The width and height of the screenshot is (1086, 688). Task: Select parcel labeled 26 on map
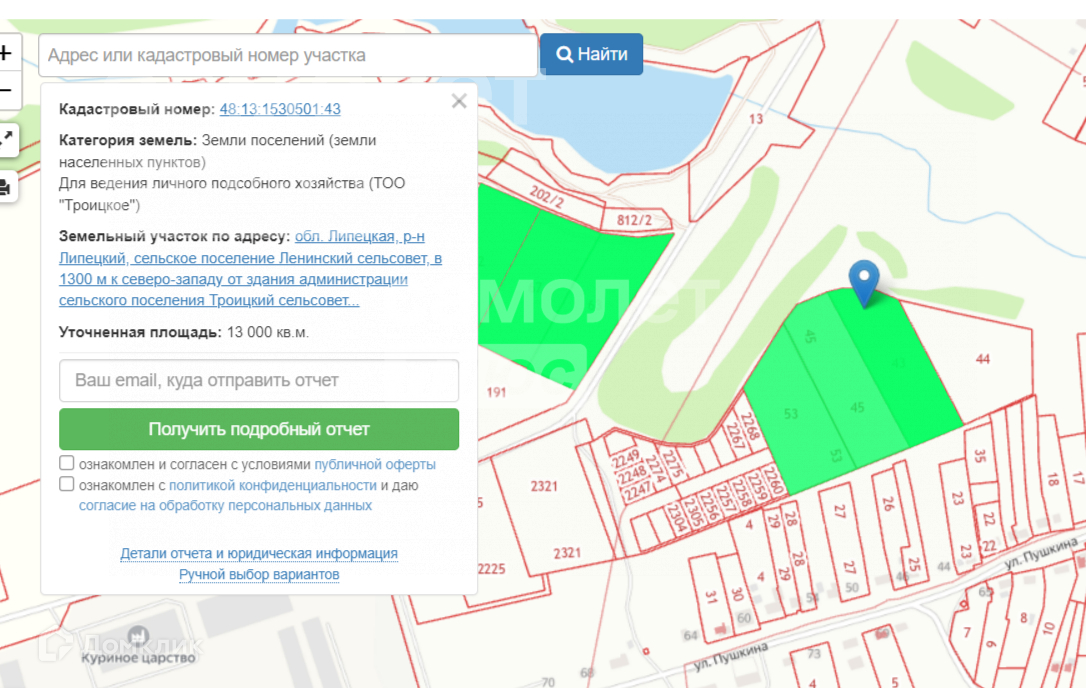click(888, 503)
